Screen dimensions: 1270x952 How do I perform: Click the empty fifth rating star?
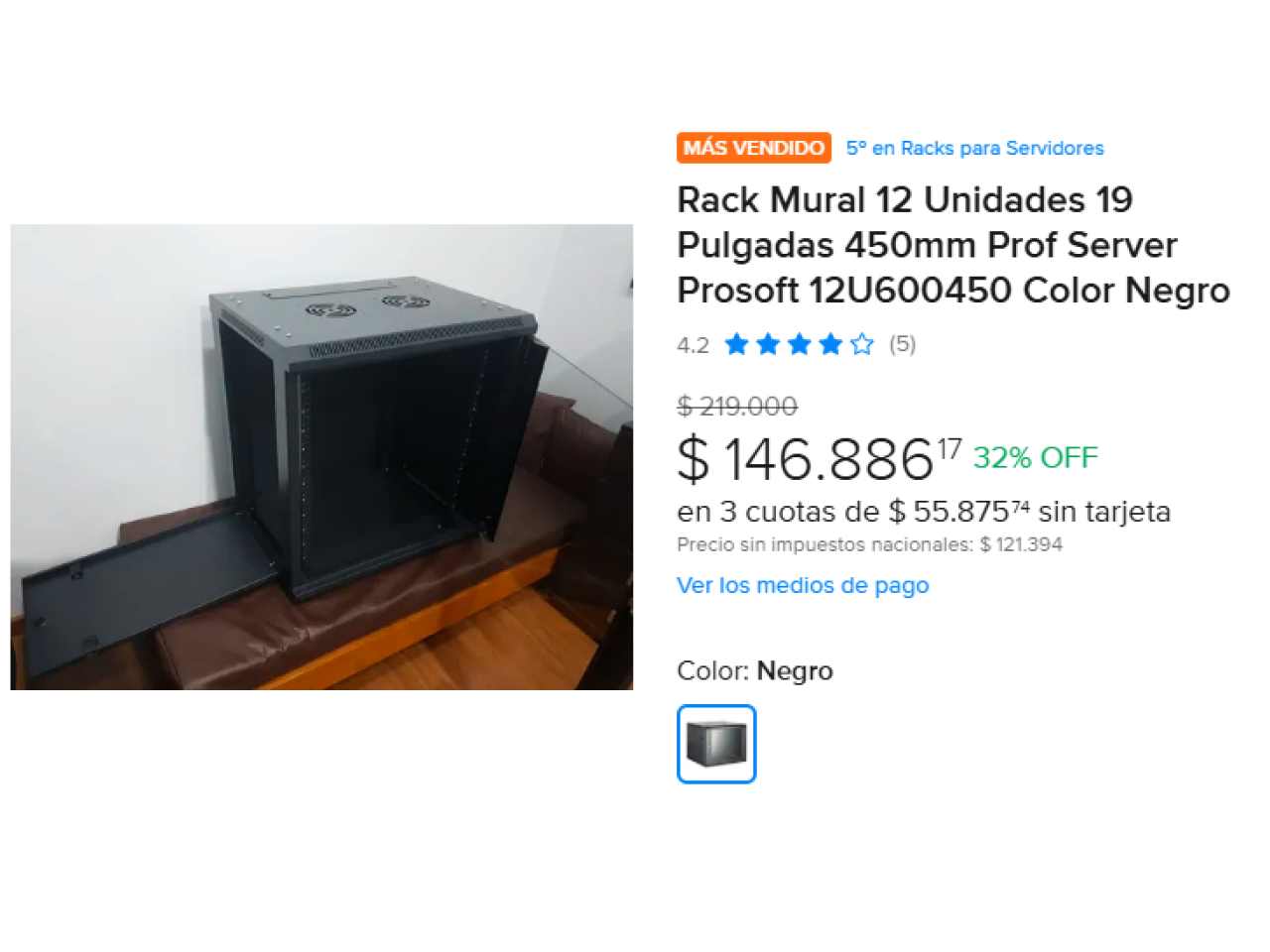(862, 344)
